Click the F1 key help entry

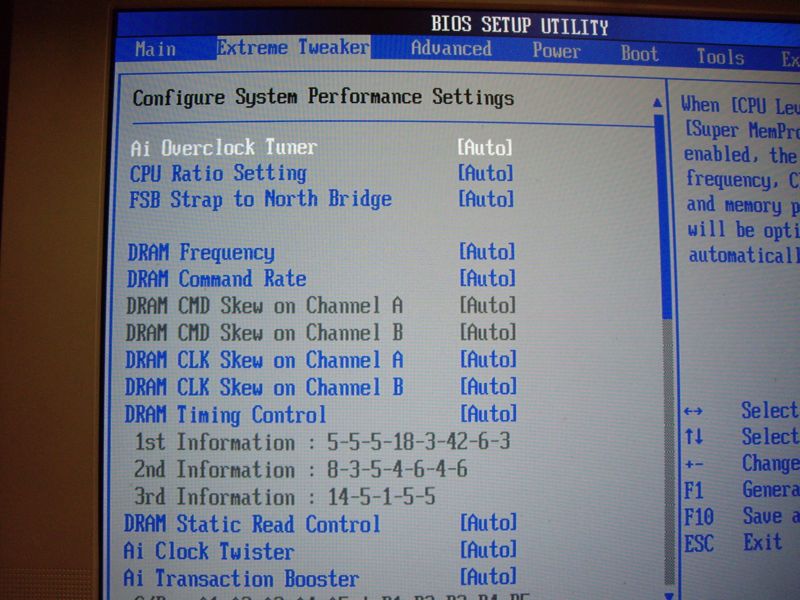coord(740,491)
